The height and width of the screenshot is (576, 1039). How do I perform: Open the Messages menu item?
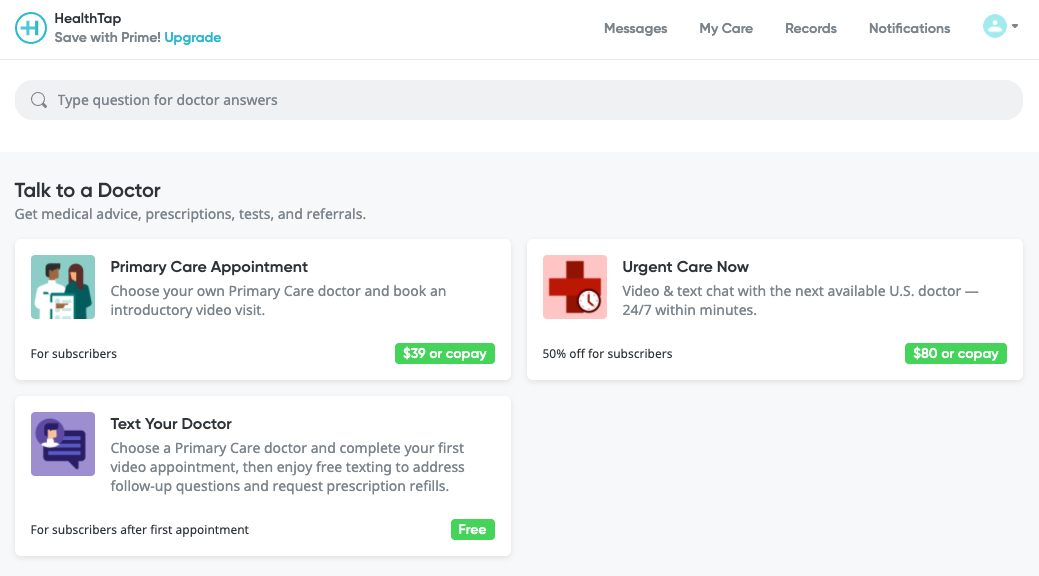click(x=635, y=29)
